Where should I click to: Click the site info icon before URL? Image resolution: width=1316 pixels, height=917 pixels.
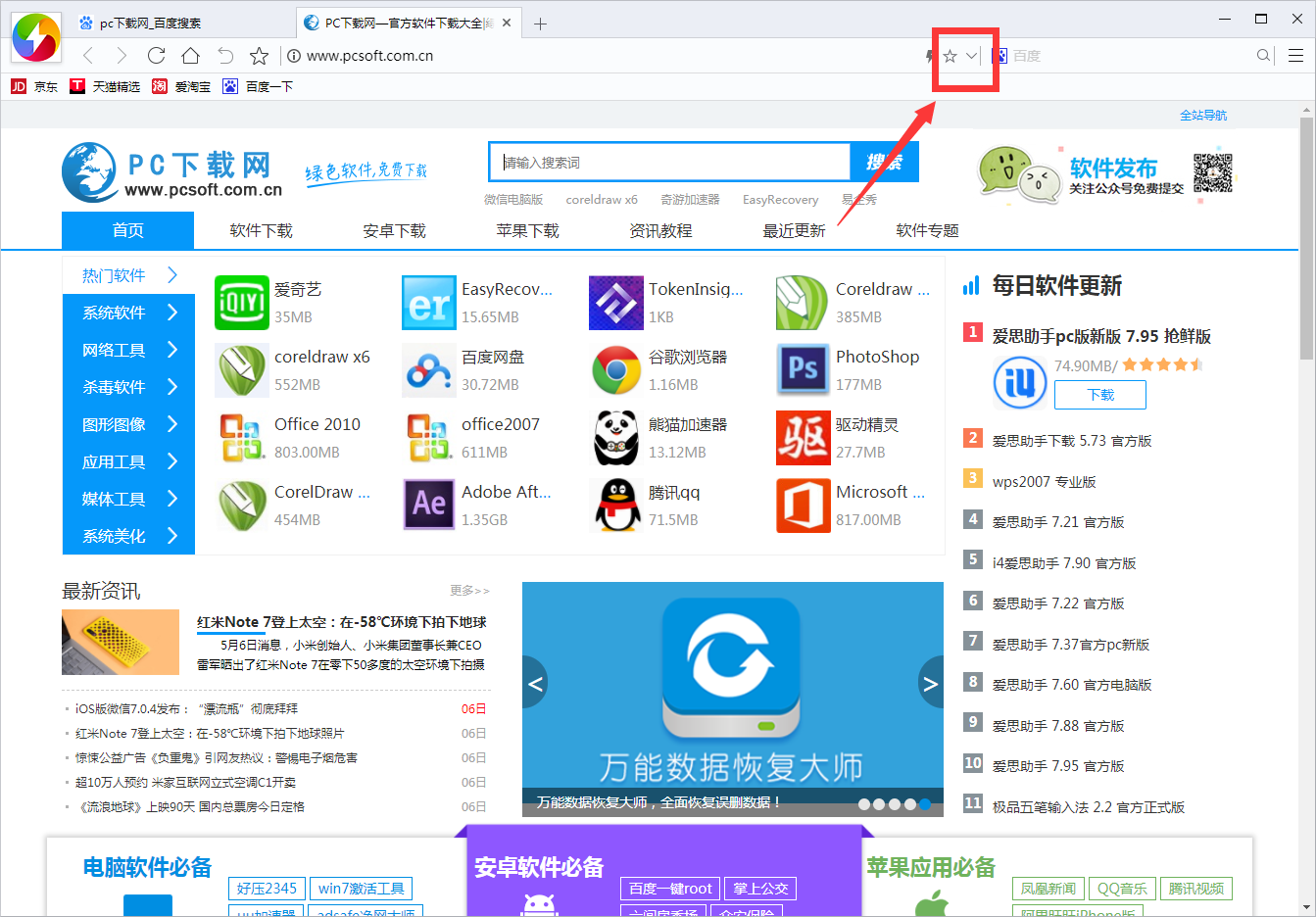click(x=293, y=56)
